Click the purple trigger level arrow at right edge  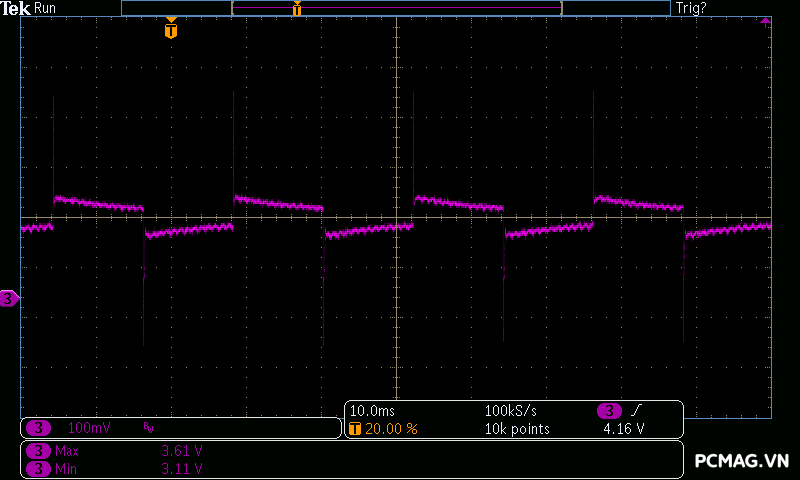[x=765, y=21]
